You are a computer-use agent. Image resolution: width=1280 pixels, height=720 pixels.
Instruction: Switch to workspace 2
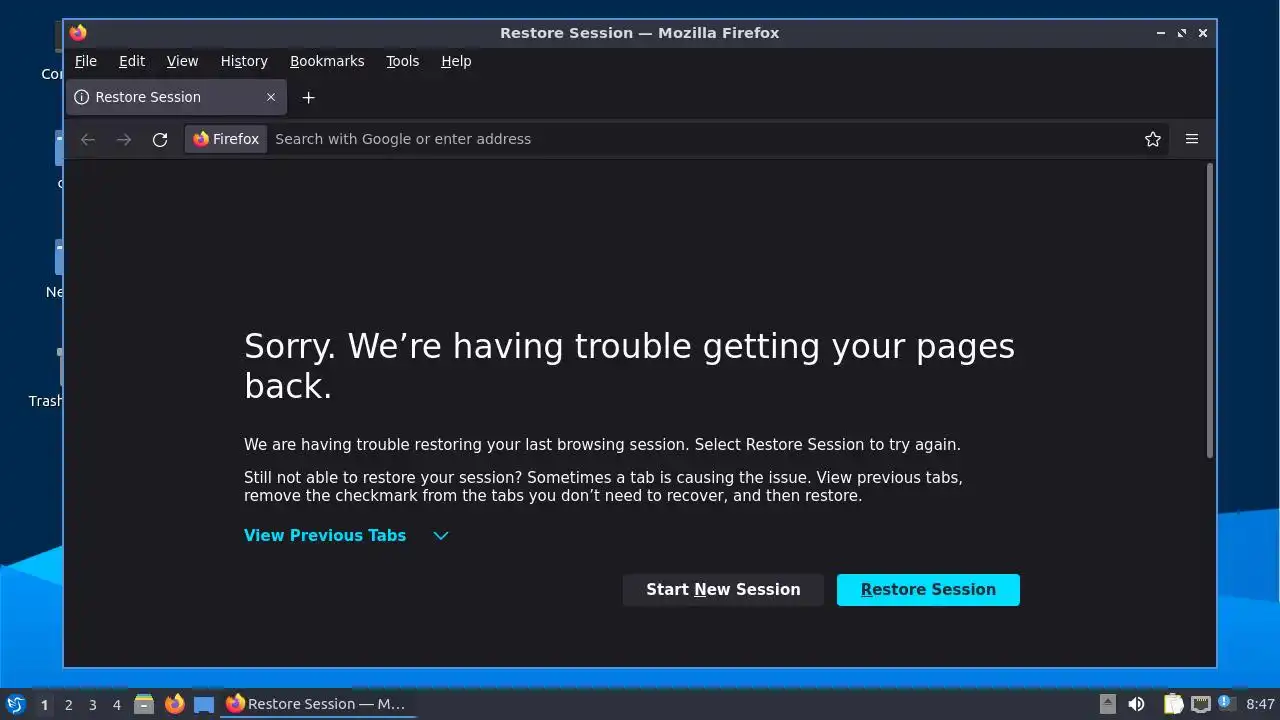click(x=68, y=705)
